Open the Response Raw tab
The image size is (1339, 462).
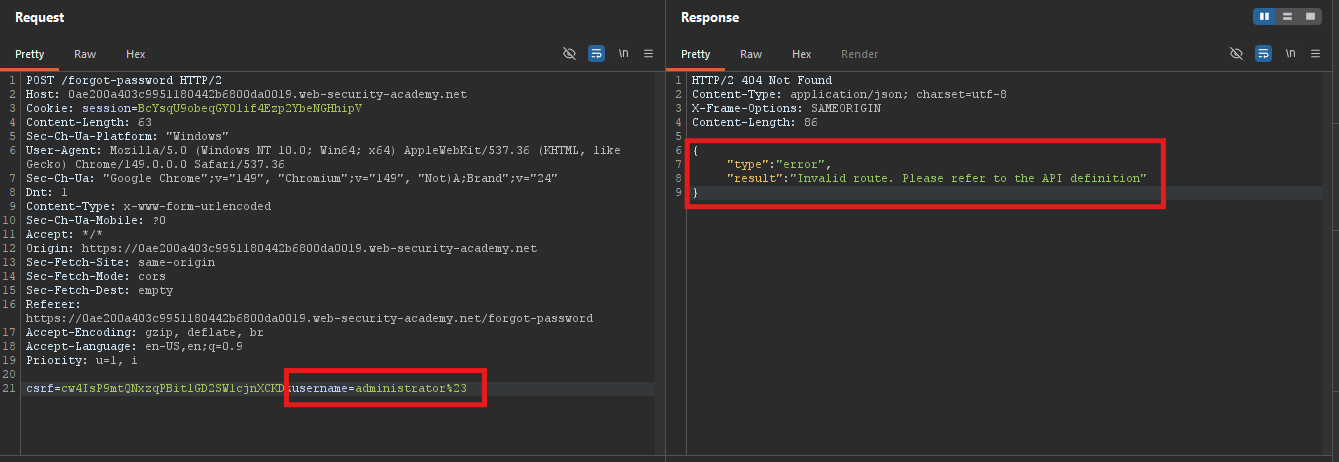[751, 54]
